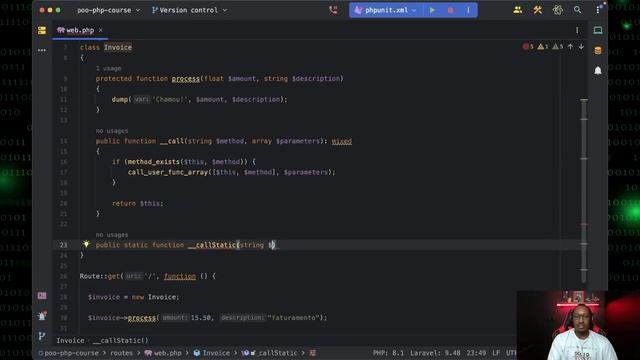Open the phpunit.xml run configuration dropdown

(386, 10)
